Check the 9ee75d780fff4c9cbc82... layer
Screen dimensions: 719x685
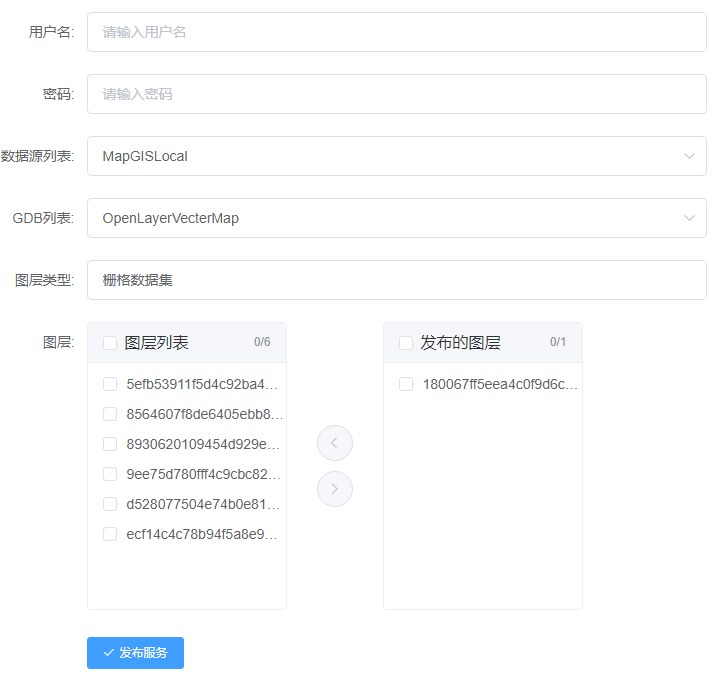pos(110,474)
